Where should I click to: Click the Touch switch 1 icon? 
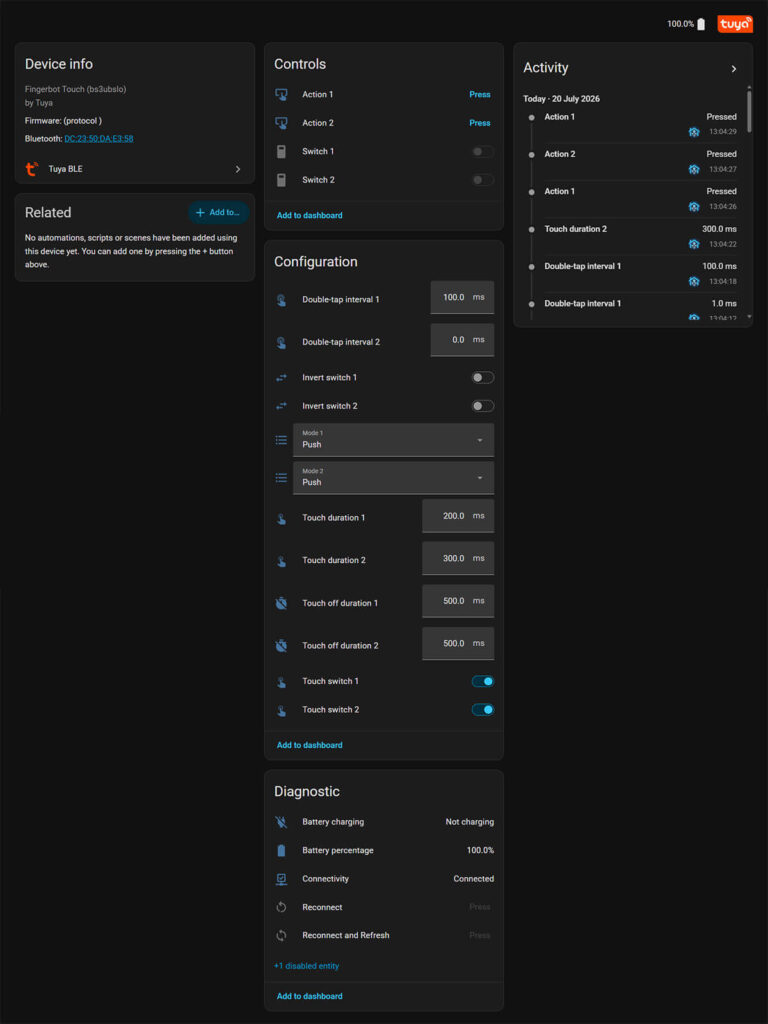click(281, 682)
